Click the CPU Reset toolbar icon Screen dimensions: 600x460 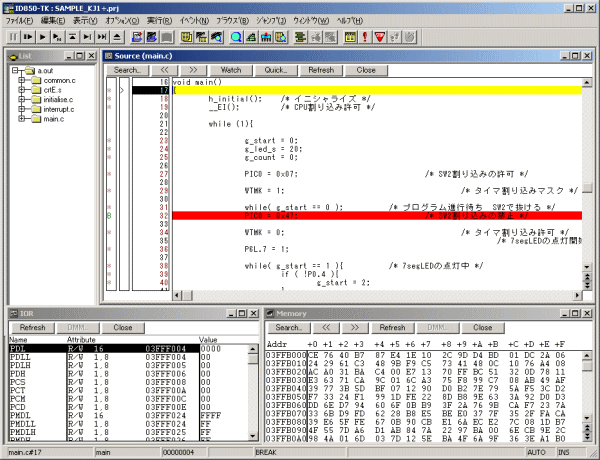[x=117, y=37]
